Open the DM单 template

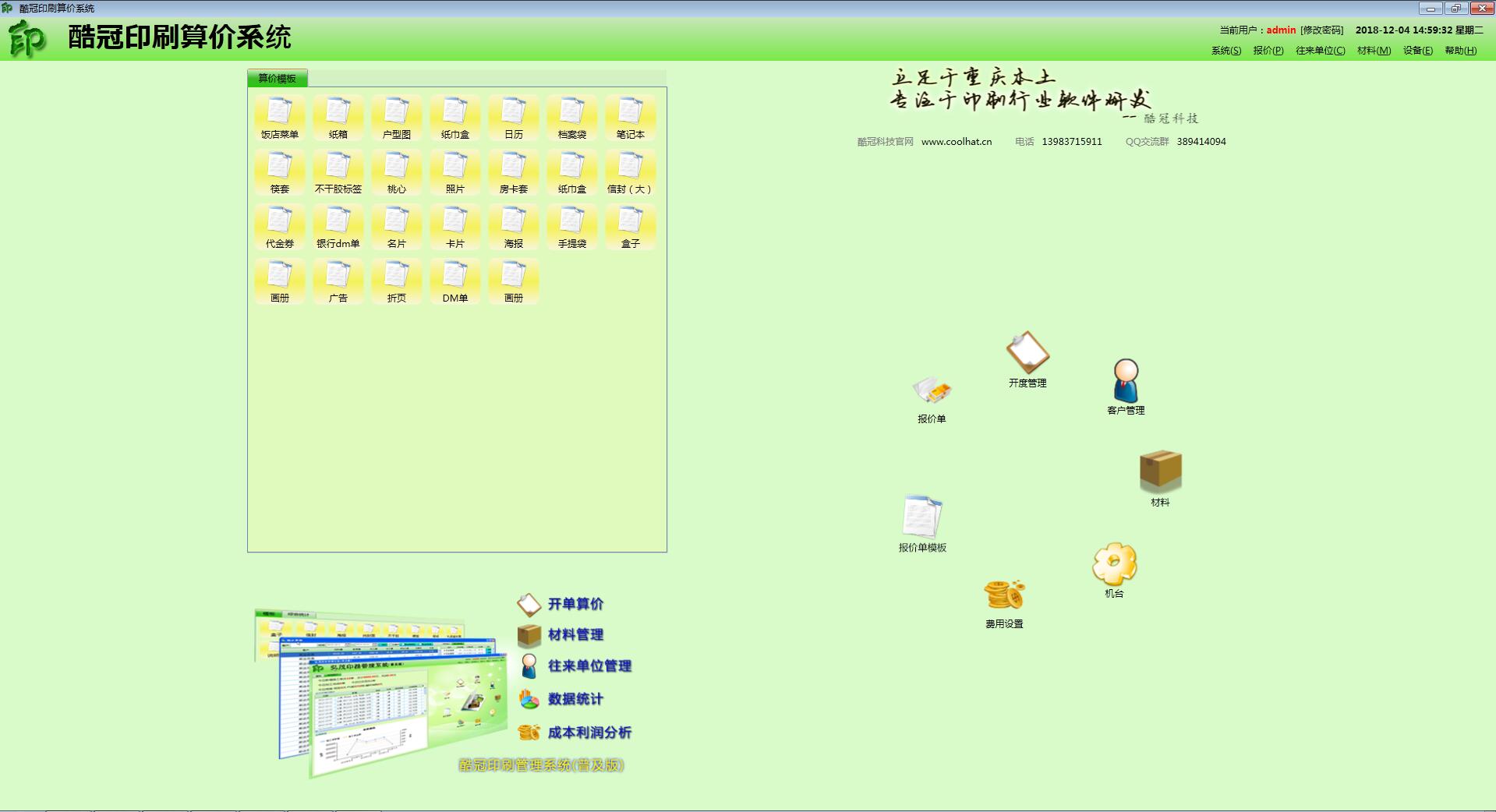(x=455, y=282)
